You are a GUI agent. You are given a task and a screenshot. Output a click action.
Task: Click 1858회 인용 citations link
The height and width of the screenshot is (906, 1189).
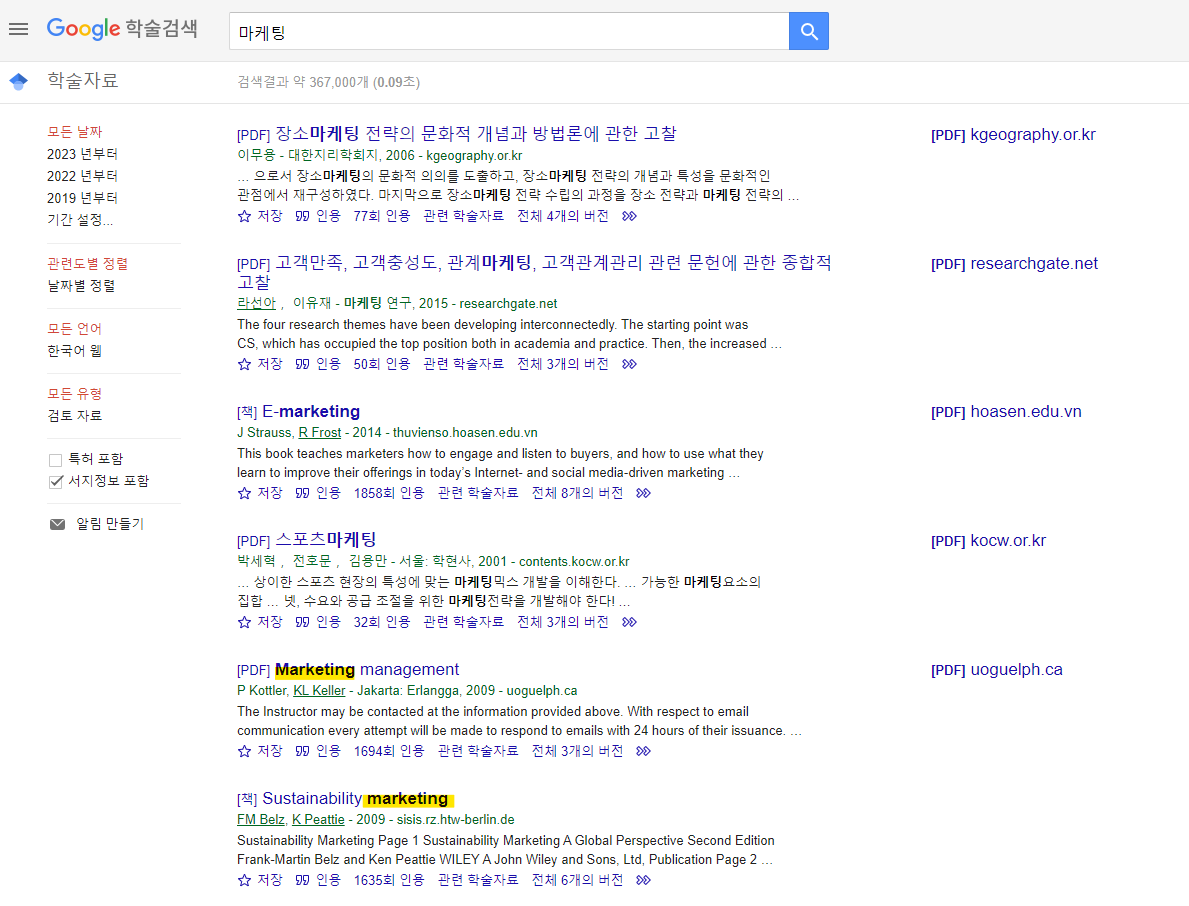coord(389,493)
